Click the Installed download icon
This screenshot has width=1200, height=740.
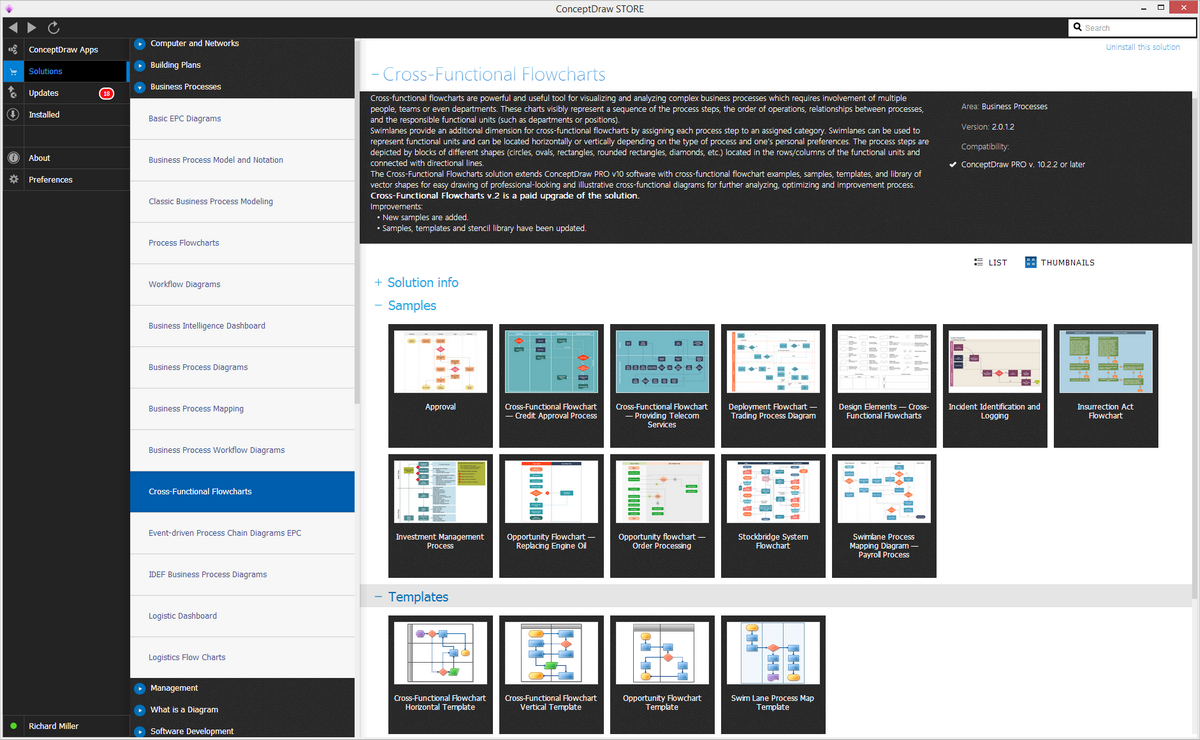coord(12,115)
